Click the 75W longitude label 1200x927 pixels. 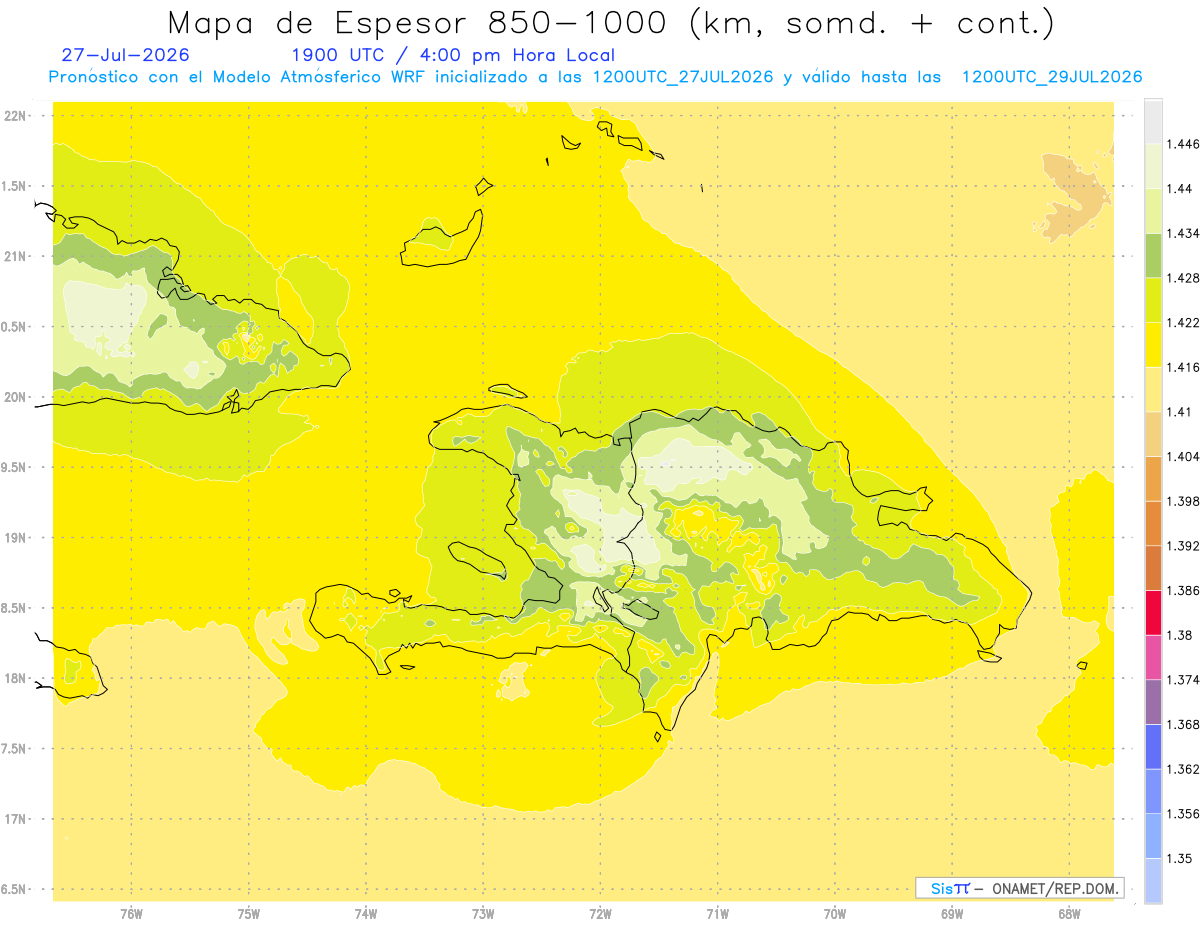point(248,915)
